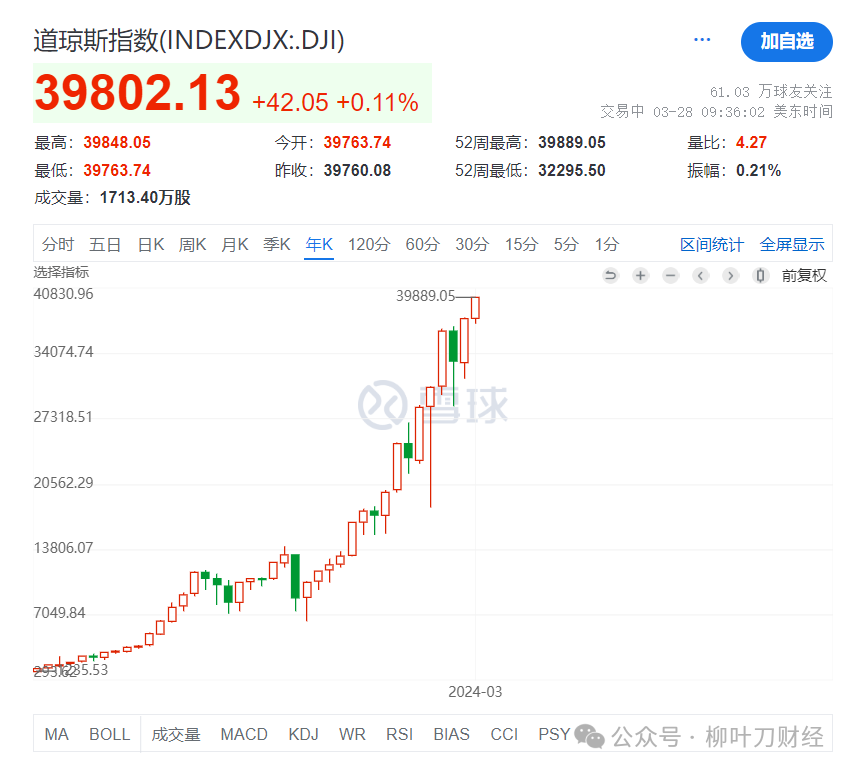Image resolution: width=851 pixels, height=771 pixels.
Task: Switch to 周K weekly candlestick tab
Action: (193, 245)
